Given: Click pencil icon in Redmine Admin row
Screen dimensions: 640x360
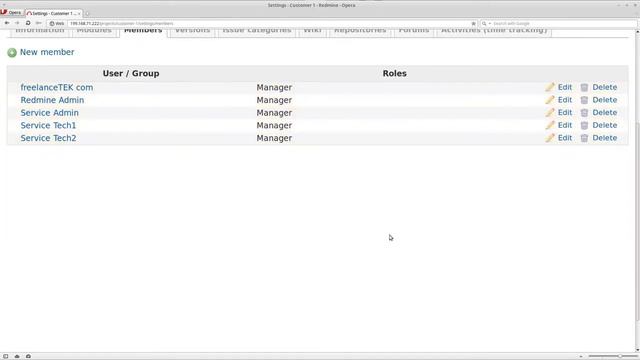Looking at the screenshot, I should 550,100.
